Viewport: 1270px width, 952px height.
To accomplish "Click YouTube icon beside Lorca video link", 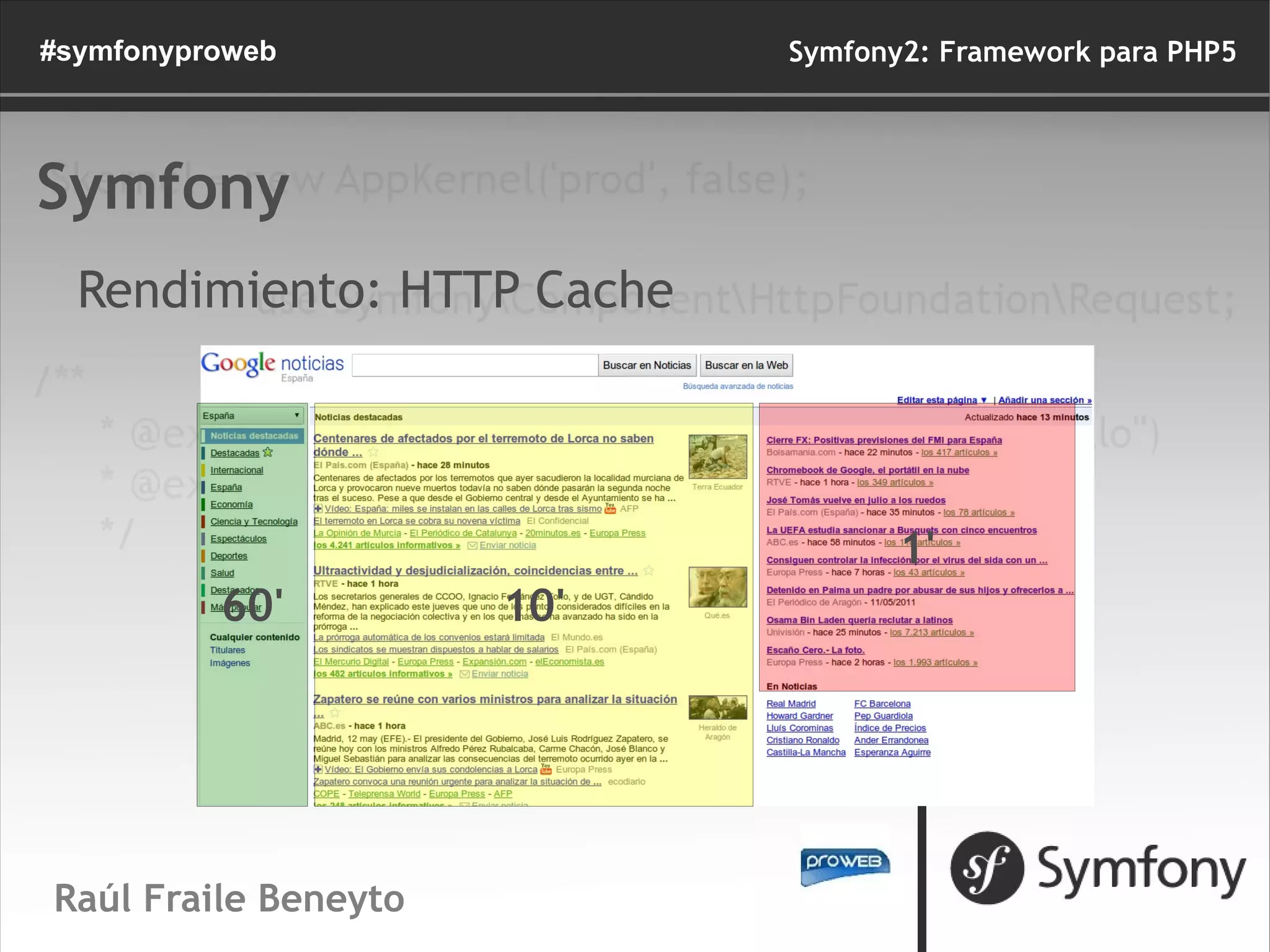I will click(x=610, y=509).
